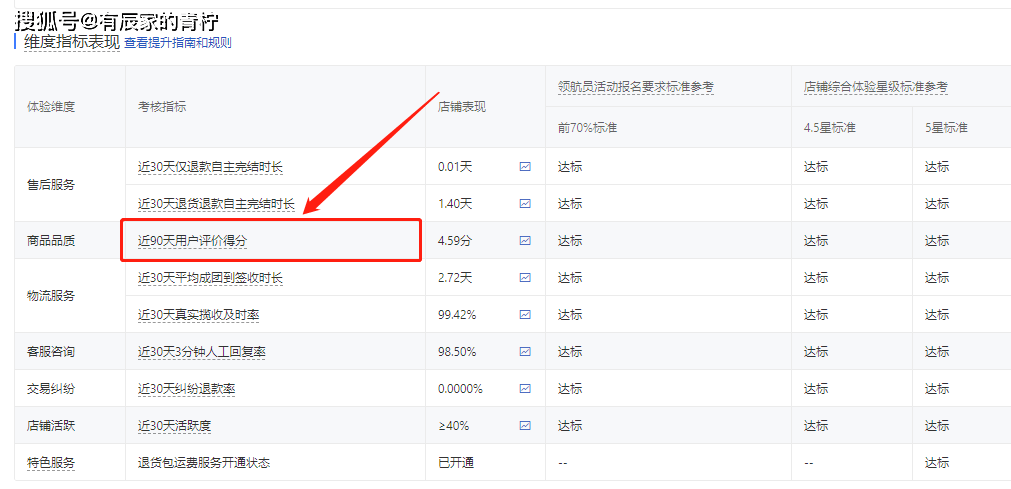The height and width of the screenshot is (489, 1011).
Task: Click 前70%标准 column header
Action: (587, 127)
